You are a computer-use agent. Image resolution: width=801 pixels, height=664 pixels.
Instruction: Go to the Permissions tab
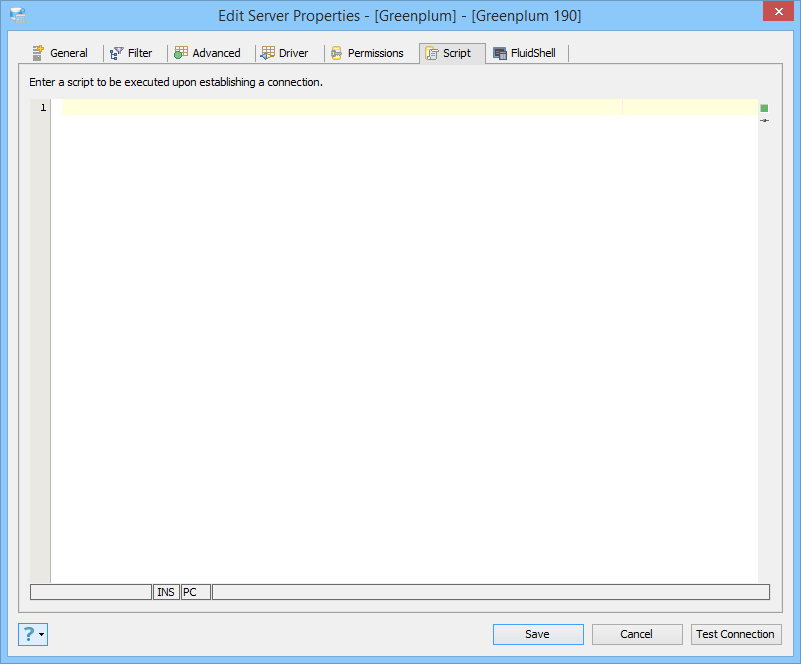(367, 53)
